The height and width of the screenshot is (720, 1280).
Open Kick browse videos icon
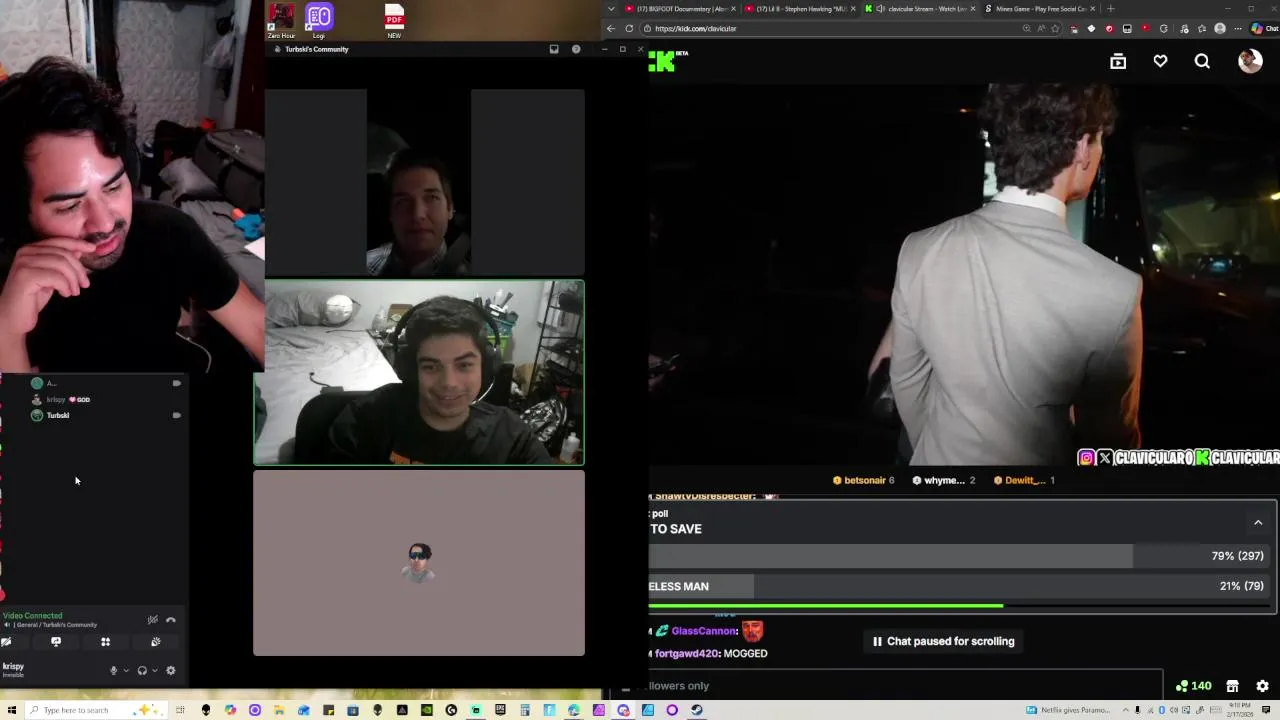1118,61
